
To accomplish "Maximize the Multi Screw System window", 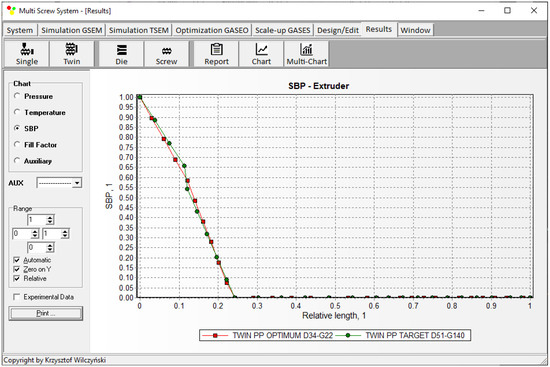I will [x=507, y=11].
